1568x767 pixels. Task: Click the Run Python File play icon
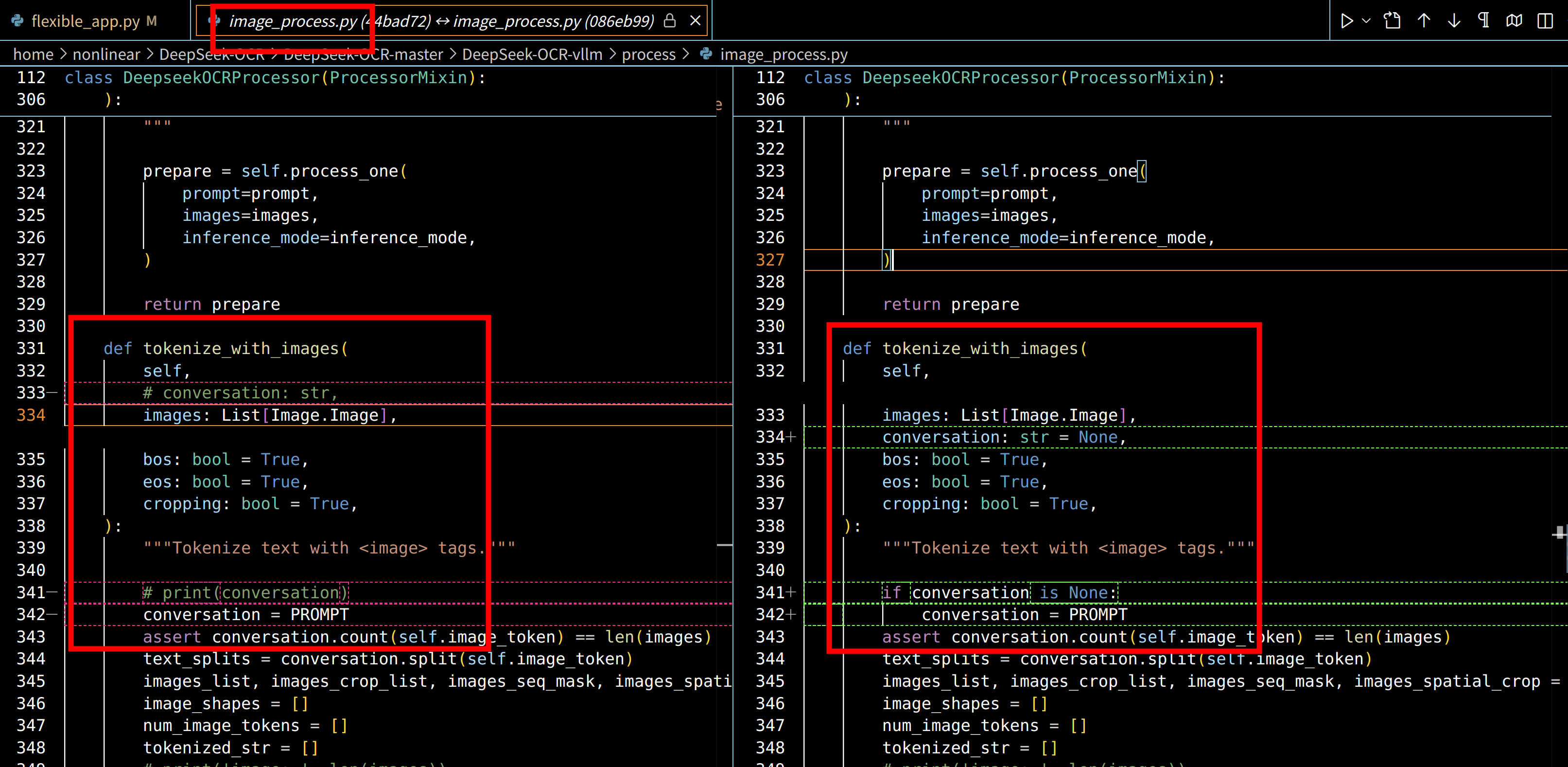[1346, 21]
